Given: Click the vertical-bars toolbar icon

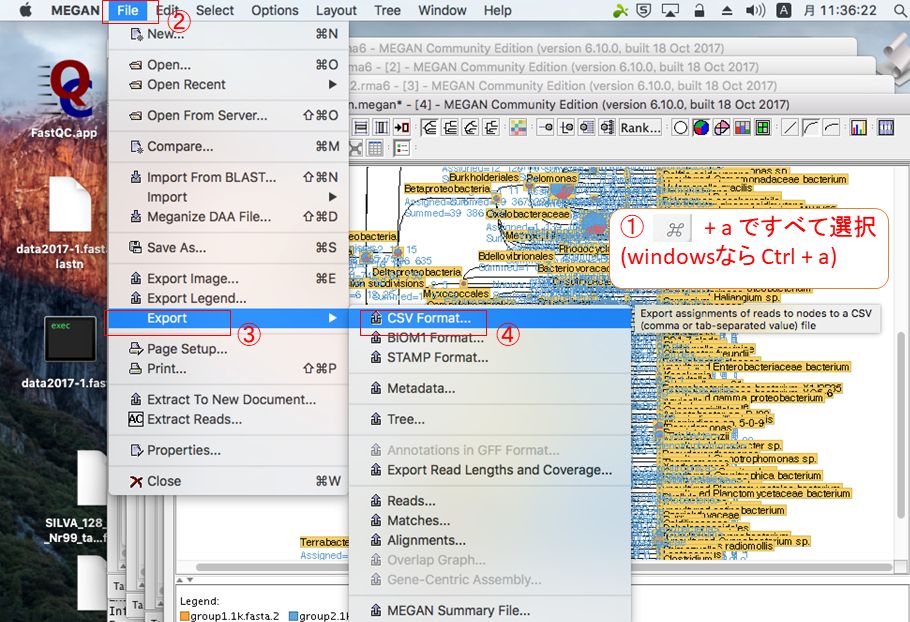Looking at the screenshot, I should [x=381, y=127].
